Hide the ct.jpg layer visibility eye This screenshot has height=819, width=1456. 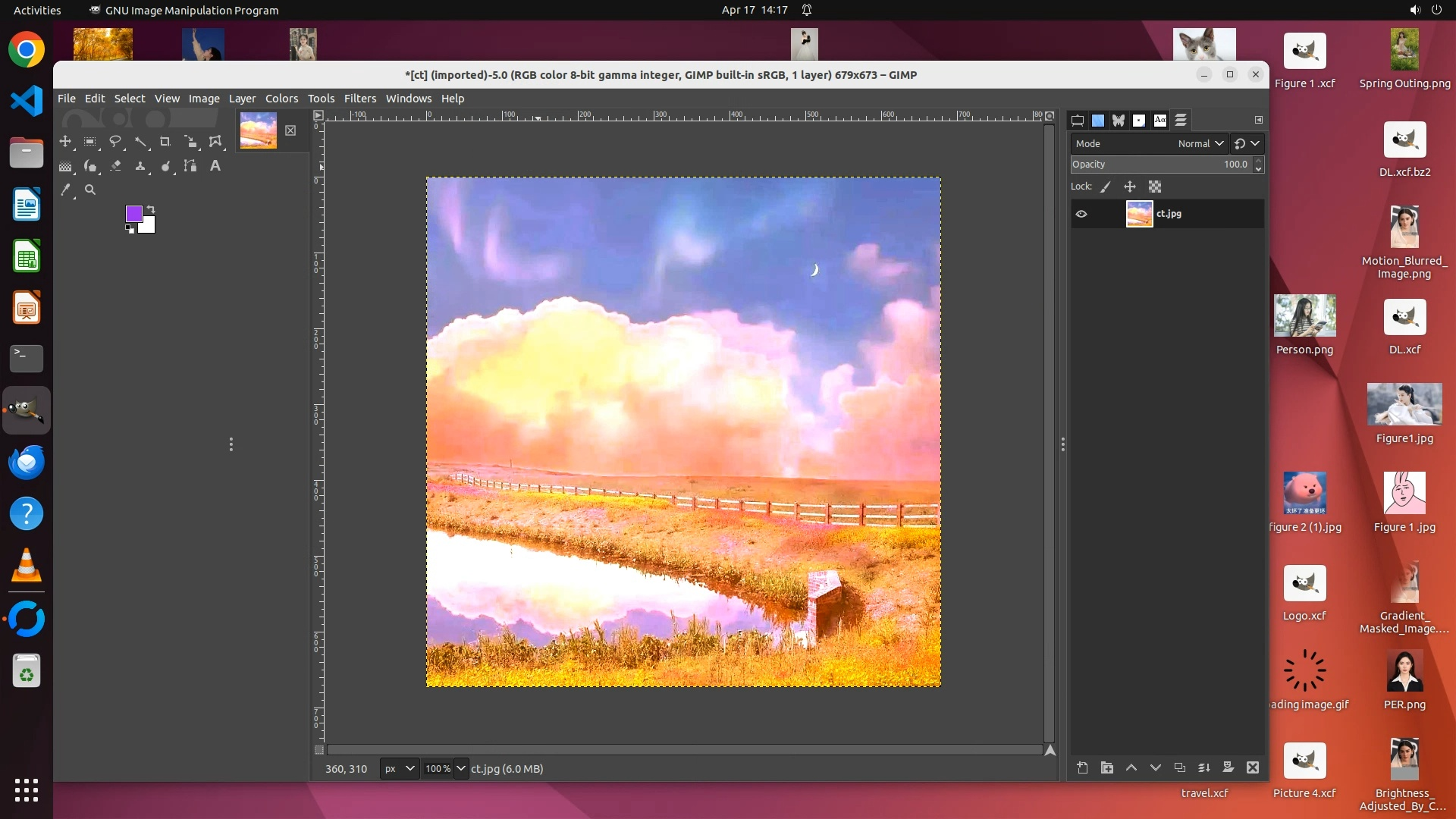pyautogui.click(x=1081, y=215)
